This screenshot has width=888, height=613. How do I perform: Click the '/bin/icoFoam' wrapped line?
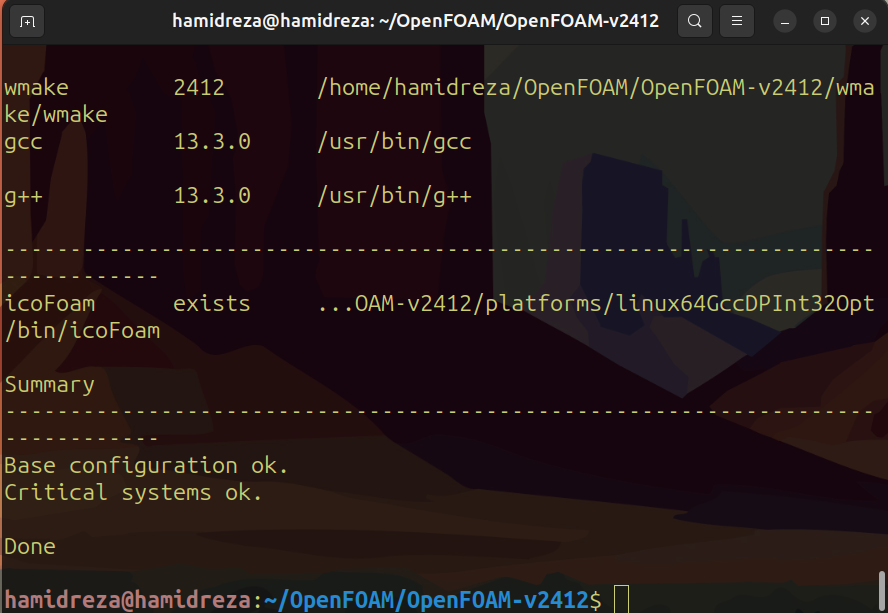[x=82, y=331]
